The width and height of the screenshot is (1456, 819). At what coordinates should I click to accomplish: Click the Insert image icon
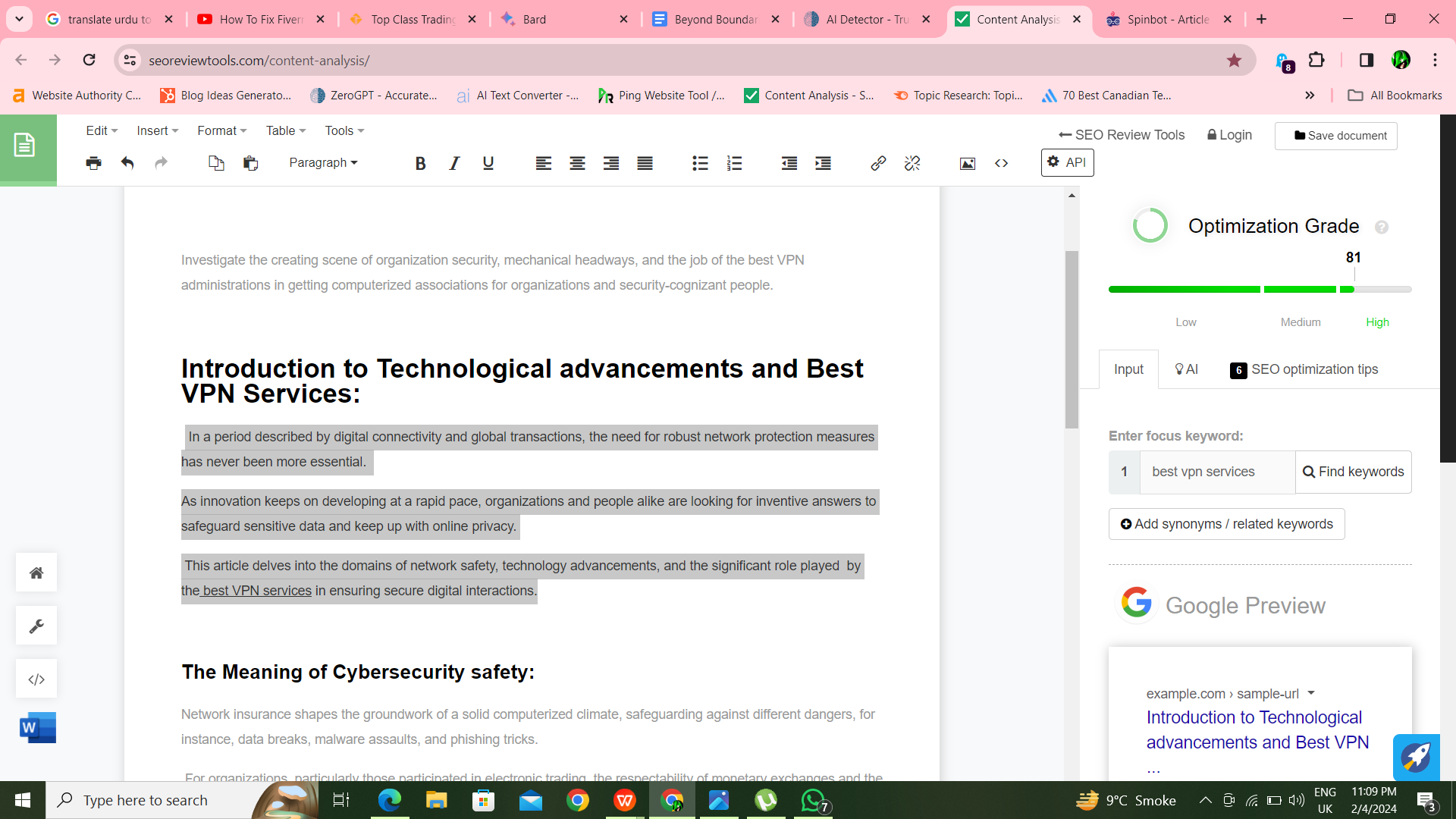pyautogui.click(x=968, y=163)
